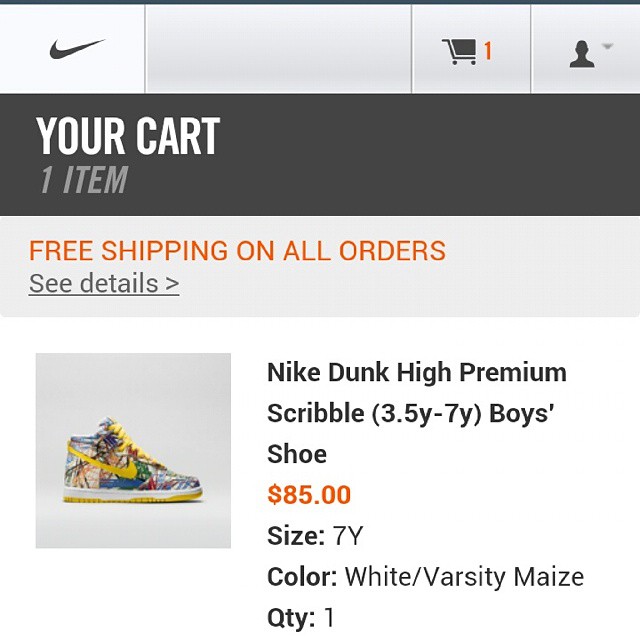Click the Qty 1 value
Image resolution: width=640 pixels, height=640 pixels.
(329, 617)
